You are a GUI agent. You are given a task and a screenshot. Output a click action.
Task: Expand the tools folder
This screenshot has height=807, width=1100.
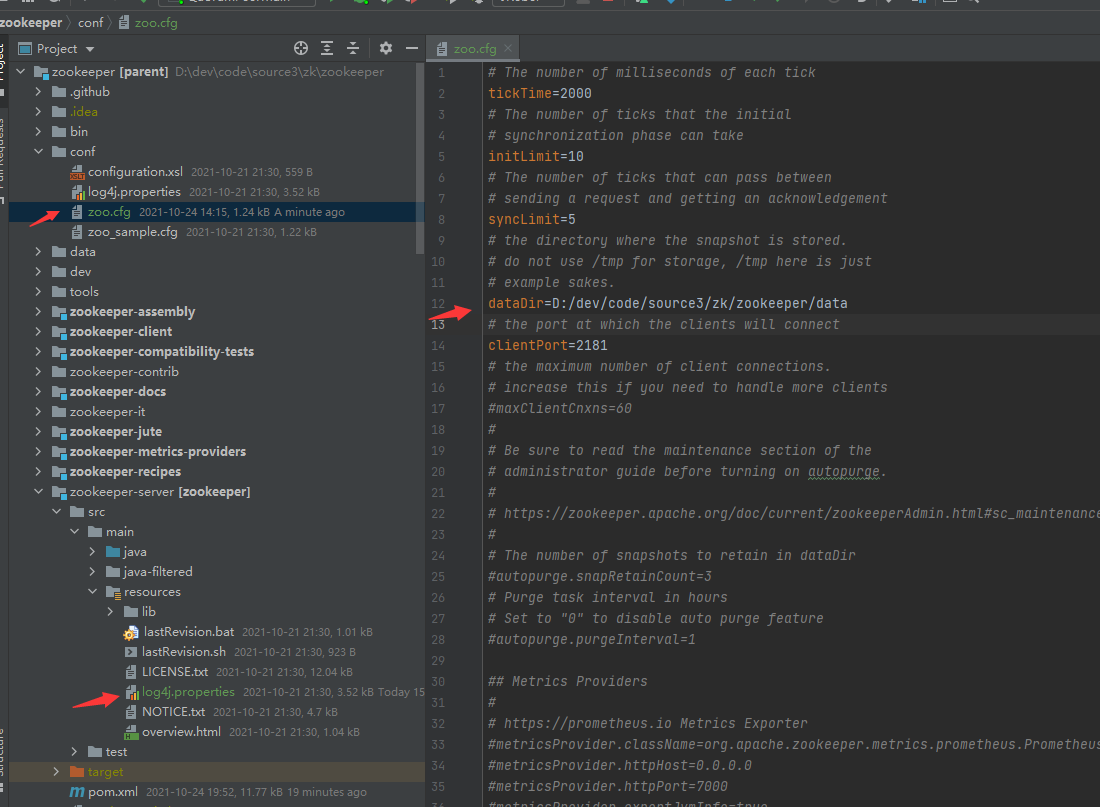click(x=39, y=291)
